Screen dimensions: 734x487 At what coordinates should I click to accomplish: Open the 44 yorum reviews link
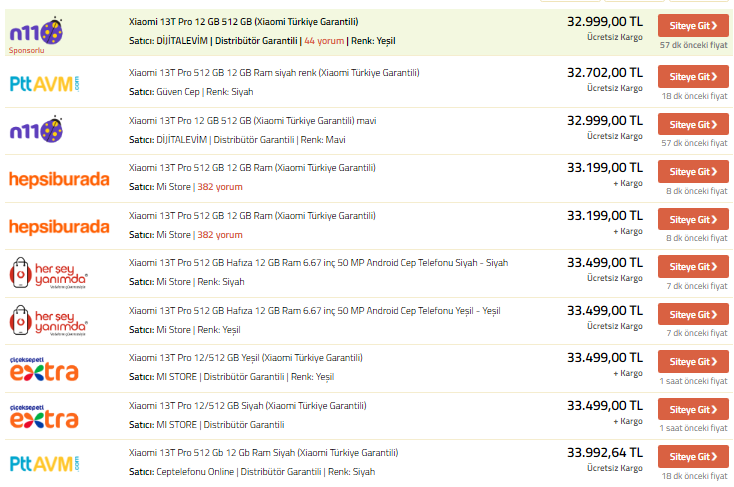[x=324, y=41]
